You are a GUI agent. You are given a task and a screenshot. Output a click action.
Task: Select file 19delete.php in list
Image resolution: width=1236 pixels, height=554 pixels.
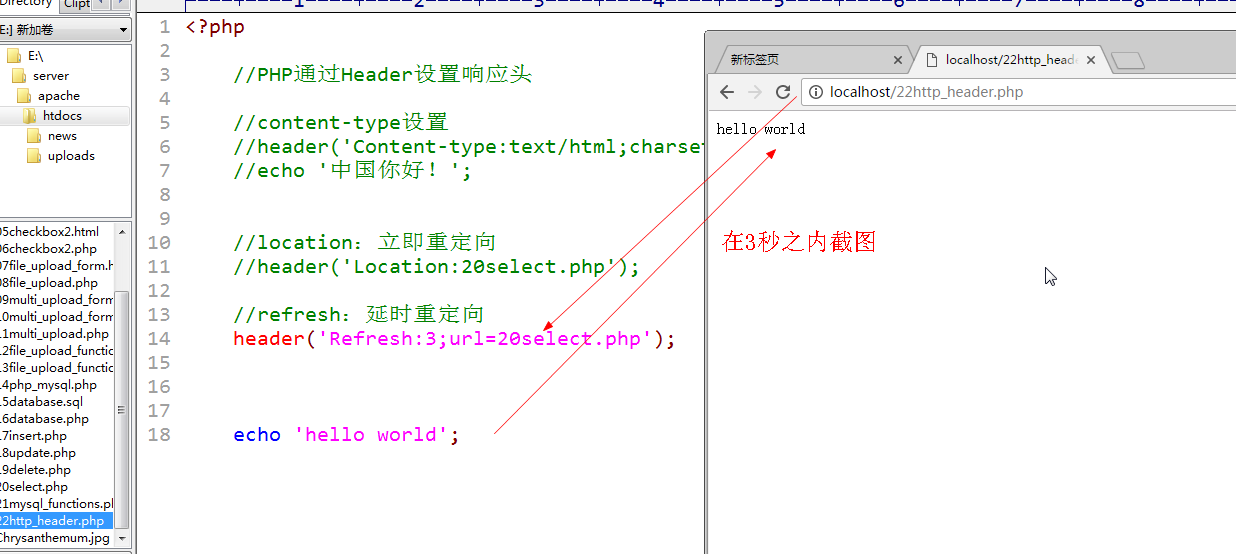pos(36,470)
